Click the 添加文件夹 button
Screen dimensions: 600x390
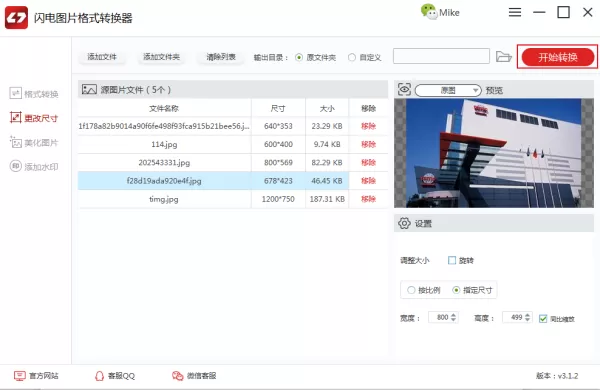coord(161,57)
